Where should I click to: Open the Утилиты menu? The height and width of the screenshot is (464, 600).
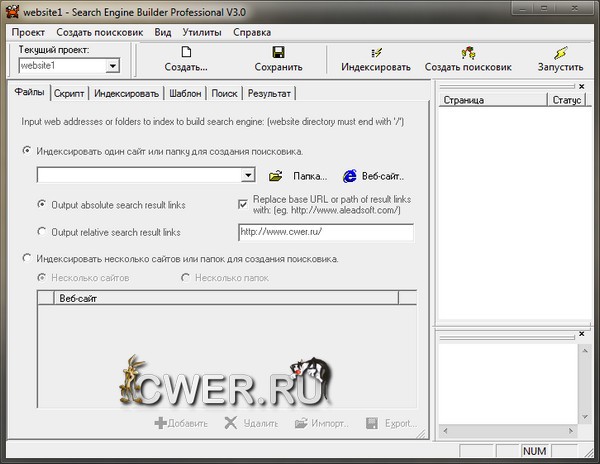tap(202, 31)
